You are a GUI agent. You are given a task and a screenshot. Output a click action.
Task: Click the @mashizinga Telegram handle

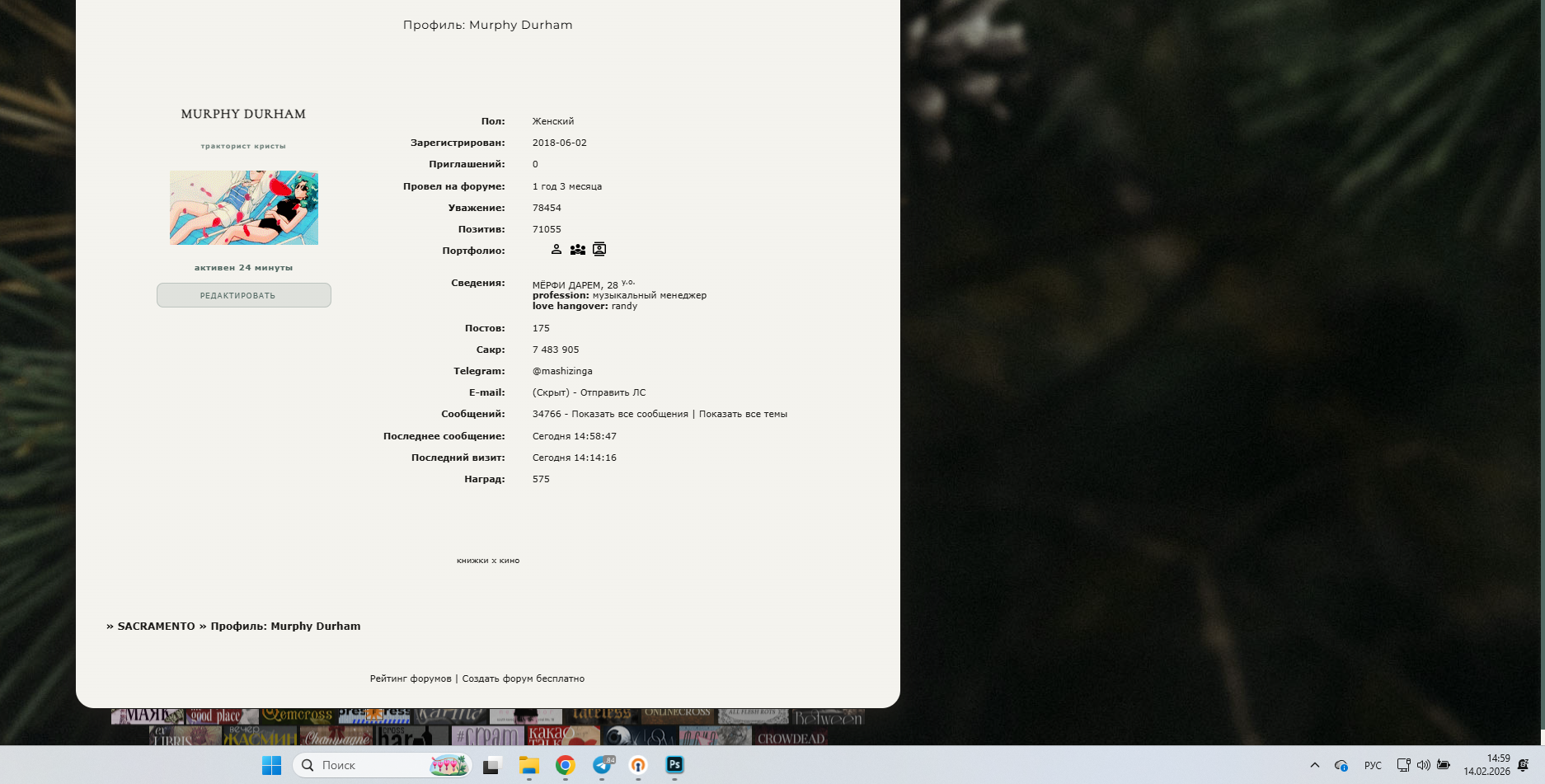coord(562,371)
